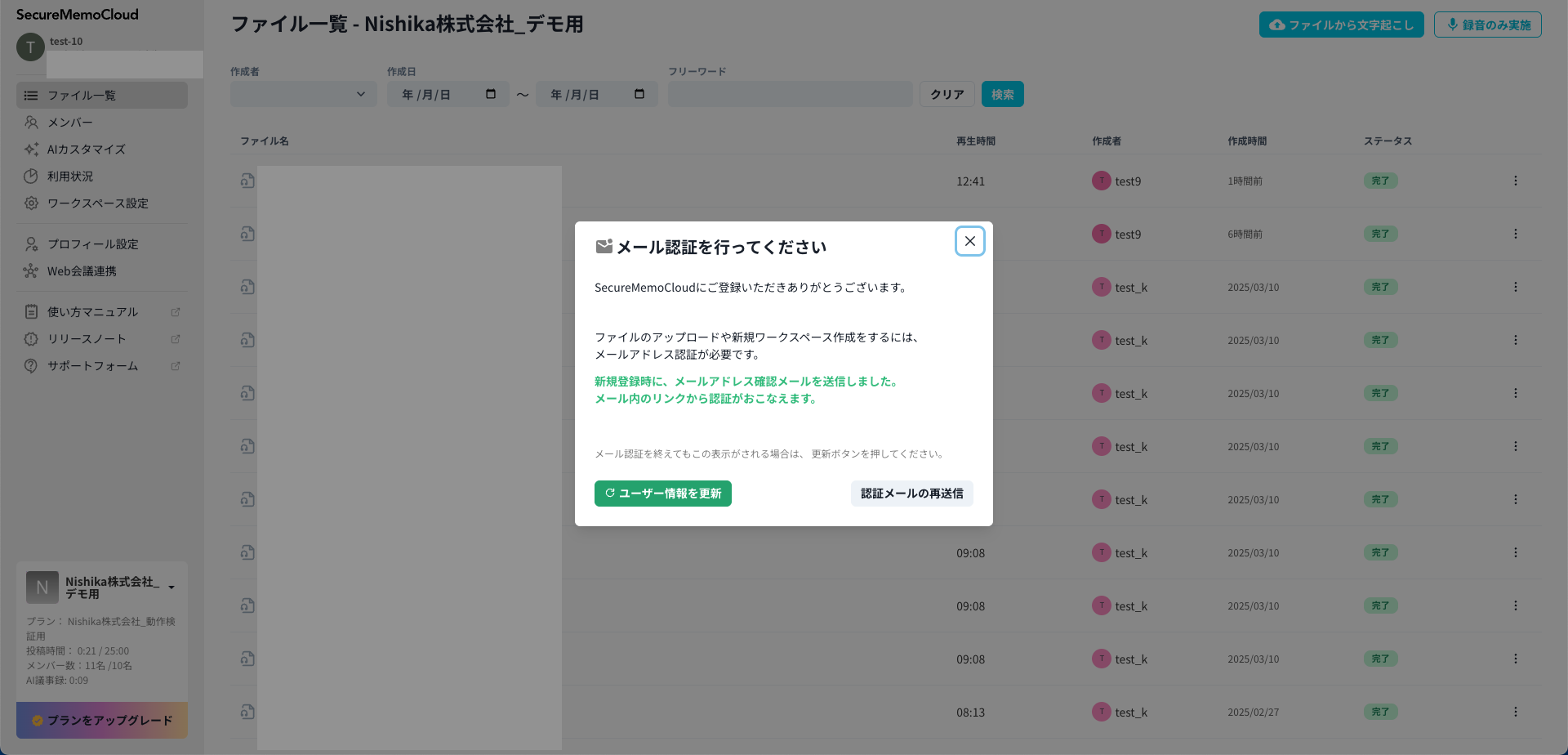The width and height of the screenshot is (1568, 755).
Task: Click the file icon in the first row
Action: tap(247, 181)
